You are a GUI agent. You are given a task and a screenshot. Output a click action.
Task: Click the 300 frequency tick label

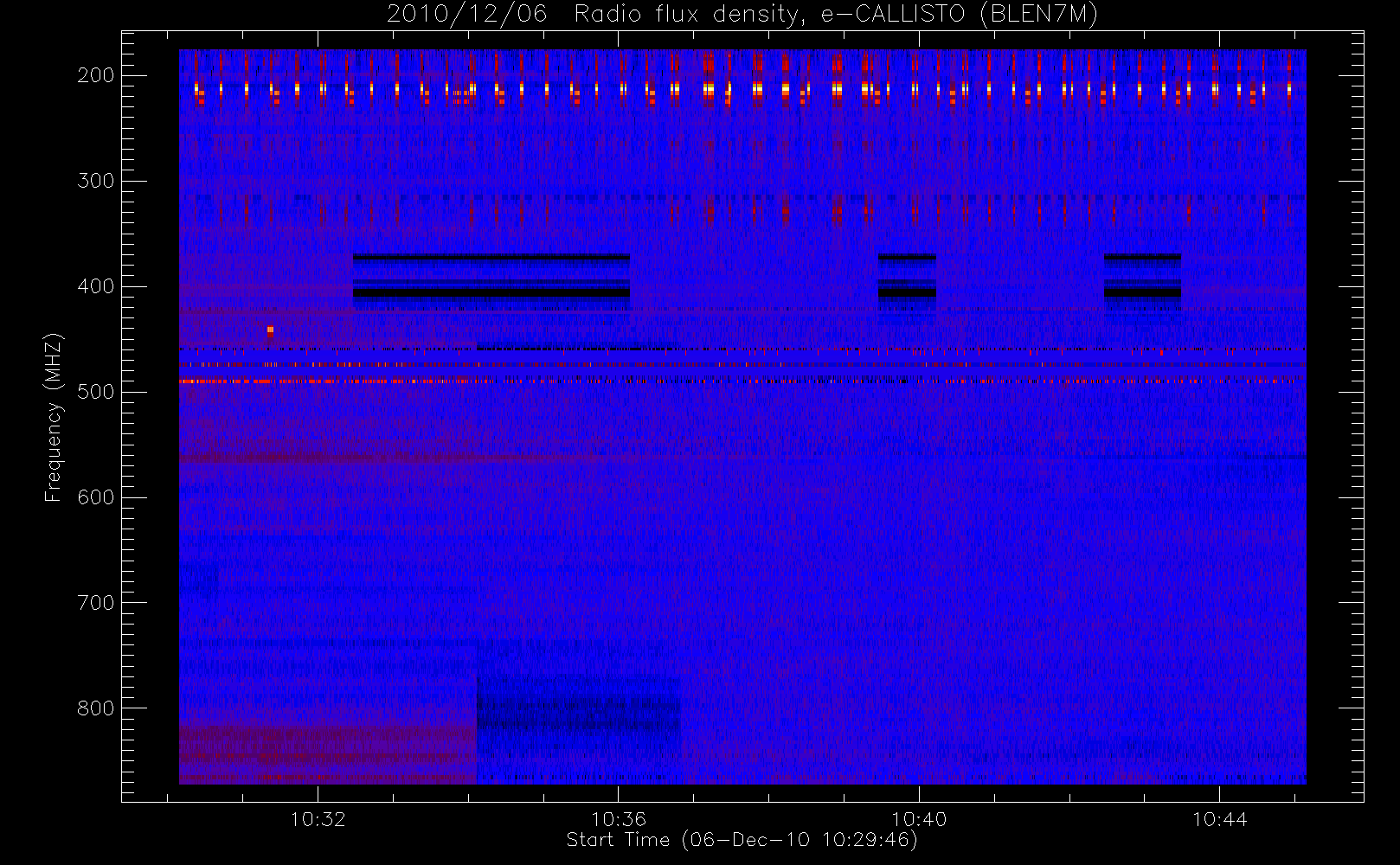coord(96,181)
